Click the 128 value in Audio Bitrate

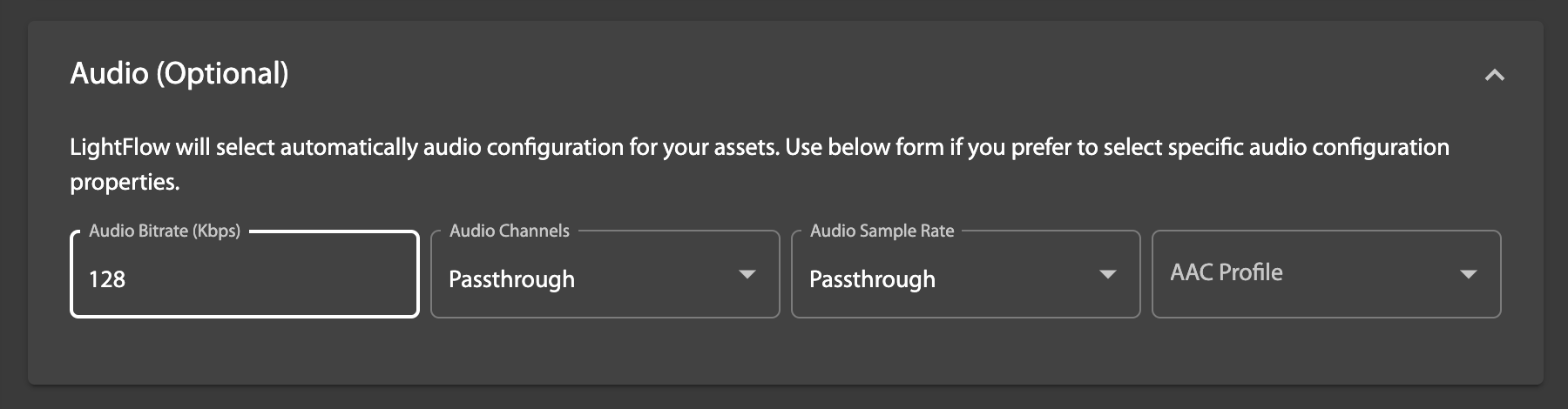pos(107,279)
